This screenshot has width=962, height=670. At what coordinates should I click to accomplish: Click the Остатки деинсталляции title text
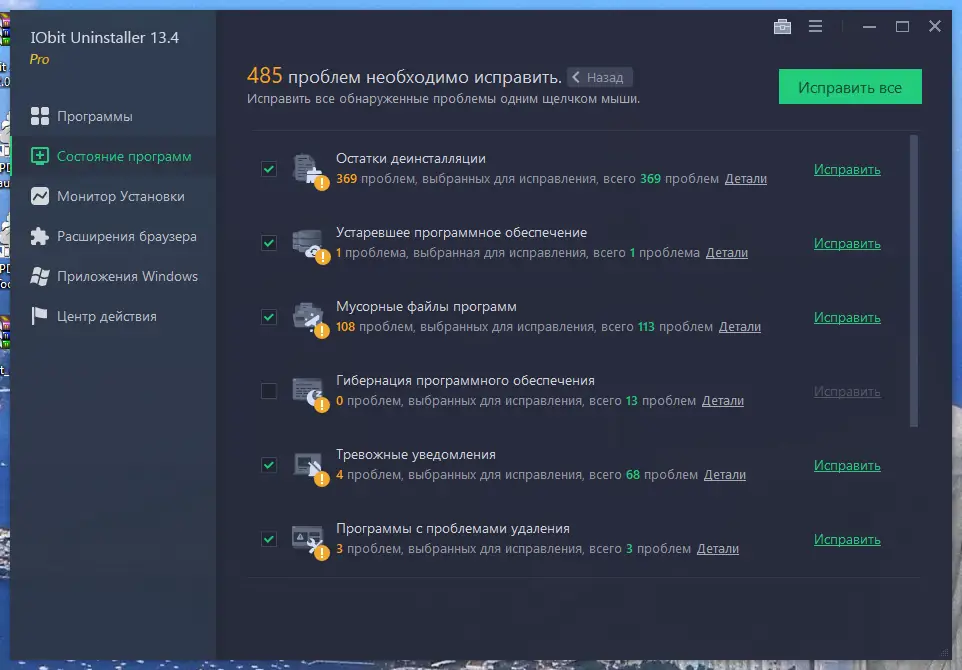point(410,158)
